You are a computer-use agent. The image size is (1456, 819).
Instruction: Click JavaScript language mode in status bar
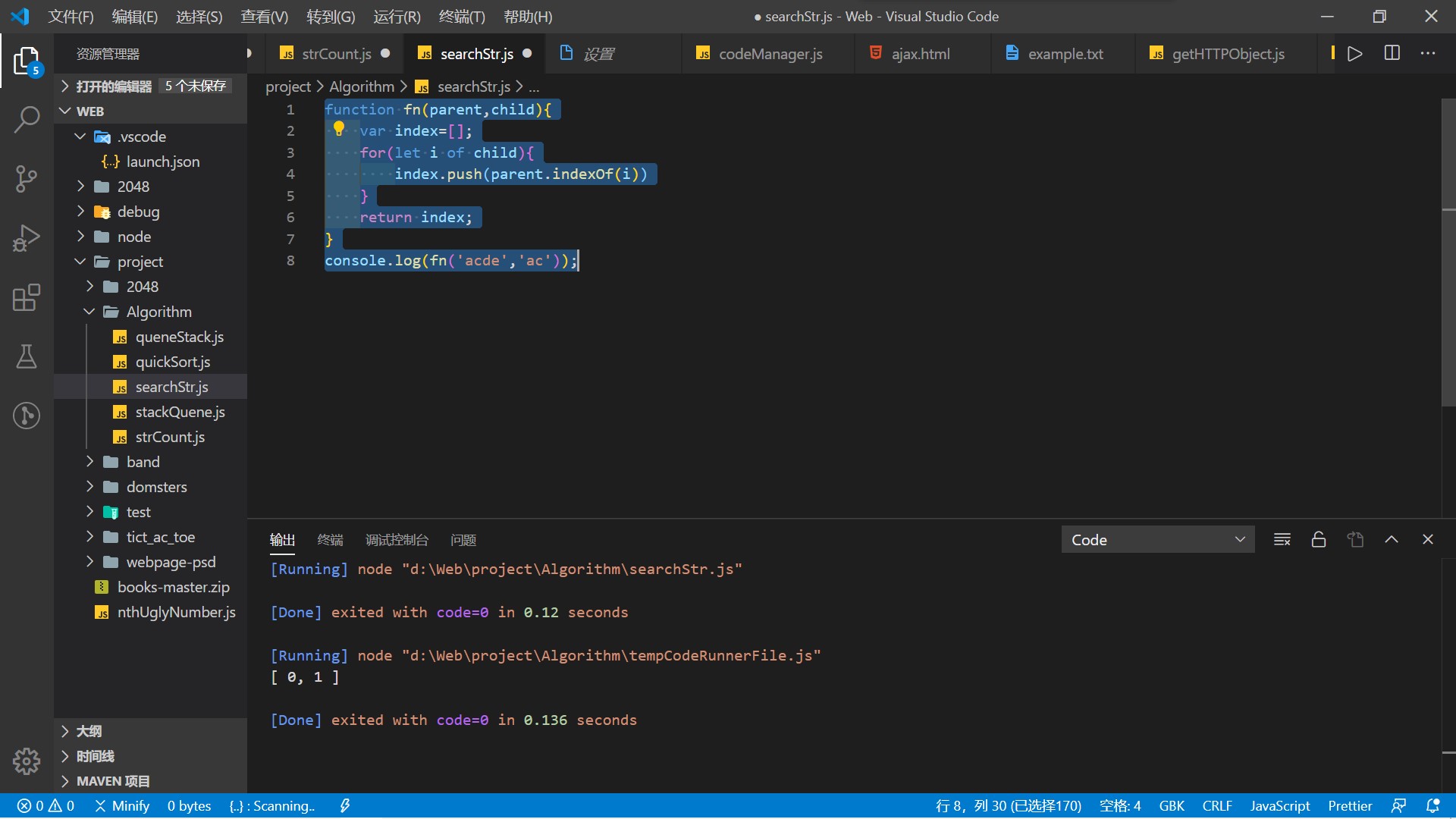coord(1279,805)
